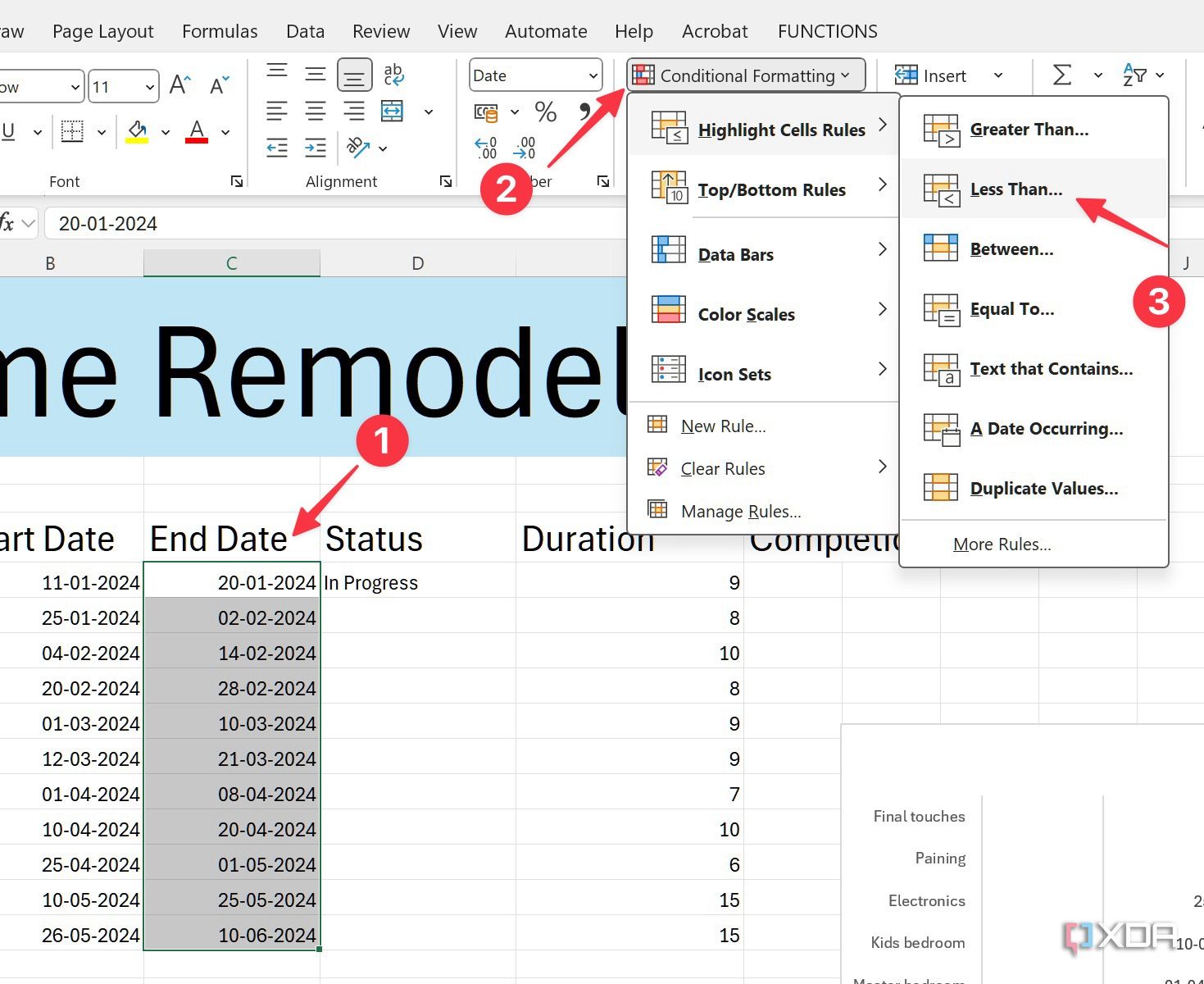
Task: Open the Sort & Filter icon
Action: (1138, 75)
